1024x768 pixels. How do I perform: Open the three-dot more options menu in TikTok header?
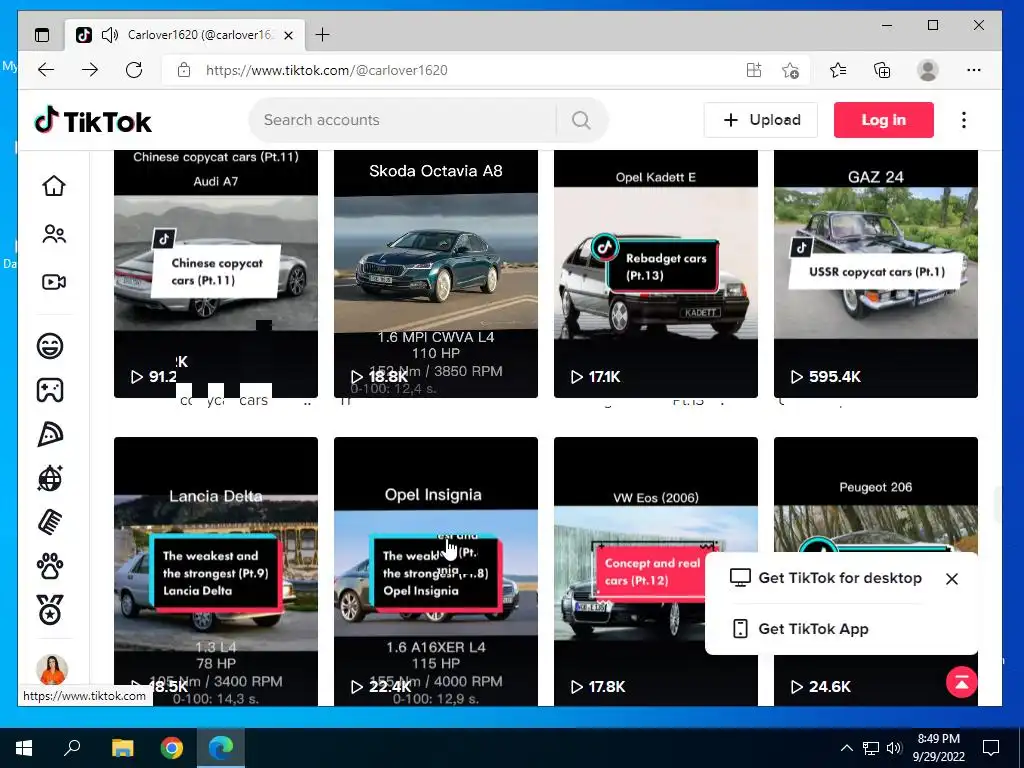(964, 120)
